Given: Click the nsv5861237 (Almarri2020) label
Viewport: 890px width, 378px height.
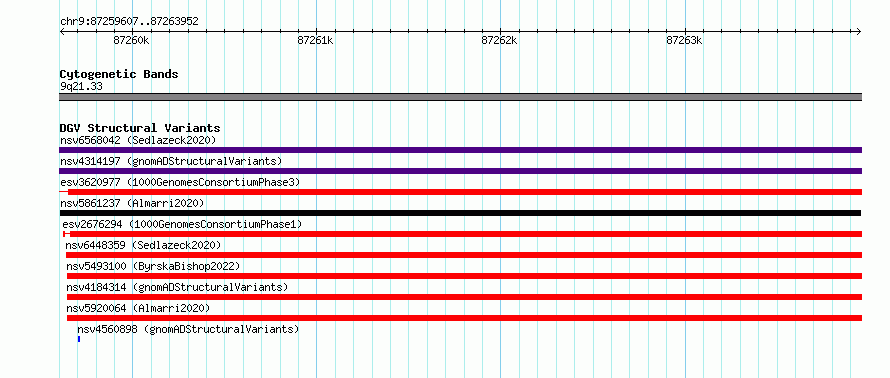Looking at the screenshot, I should (132, 203).
